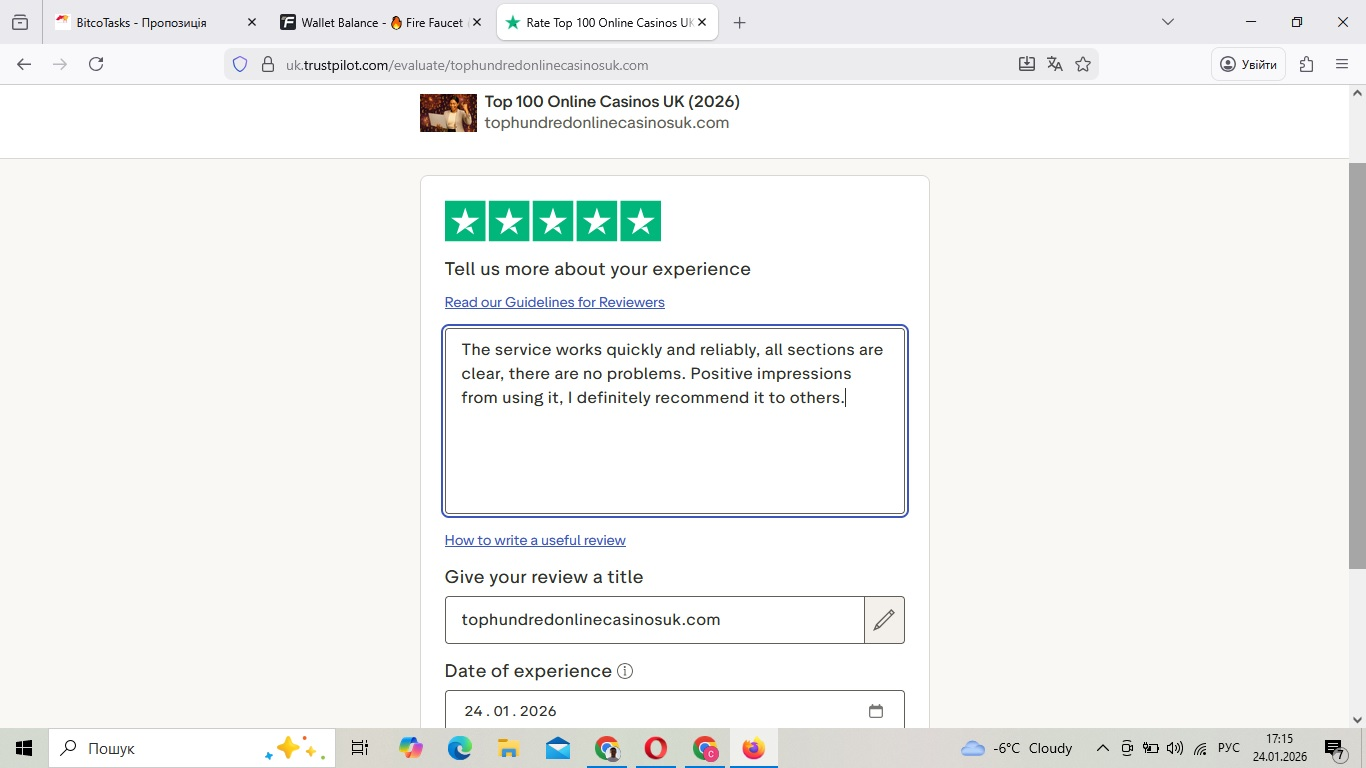Click the install/save page icon in address bar
Image resolution: width=1366 pixels, height=768 pixels.
point(1027,64)
